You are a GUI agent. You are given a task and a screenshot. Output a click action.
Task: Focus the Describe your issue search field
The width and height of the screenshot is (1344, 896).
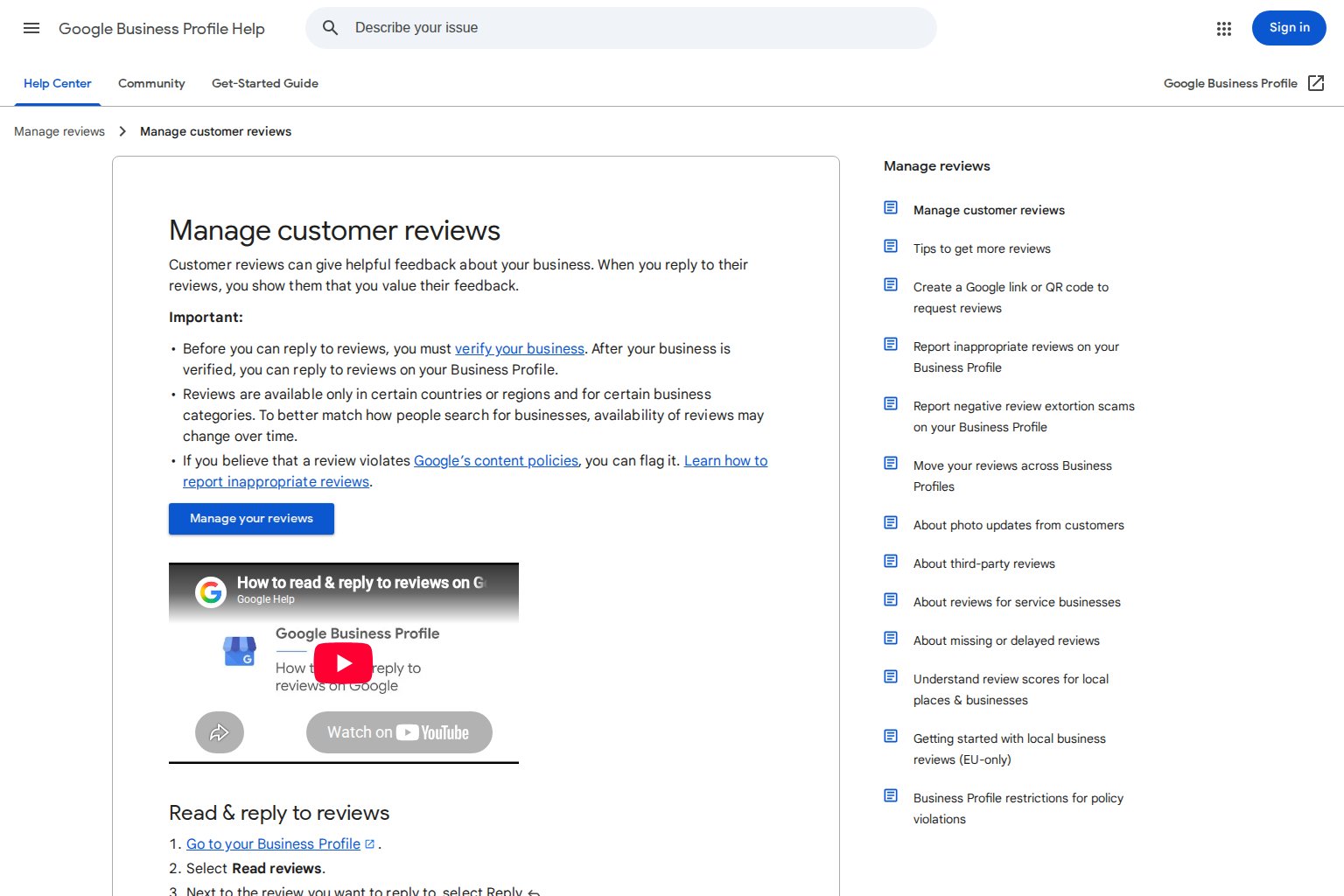pos(620,28)
